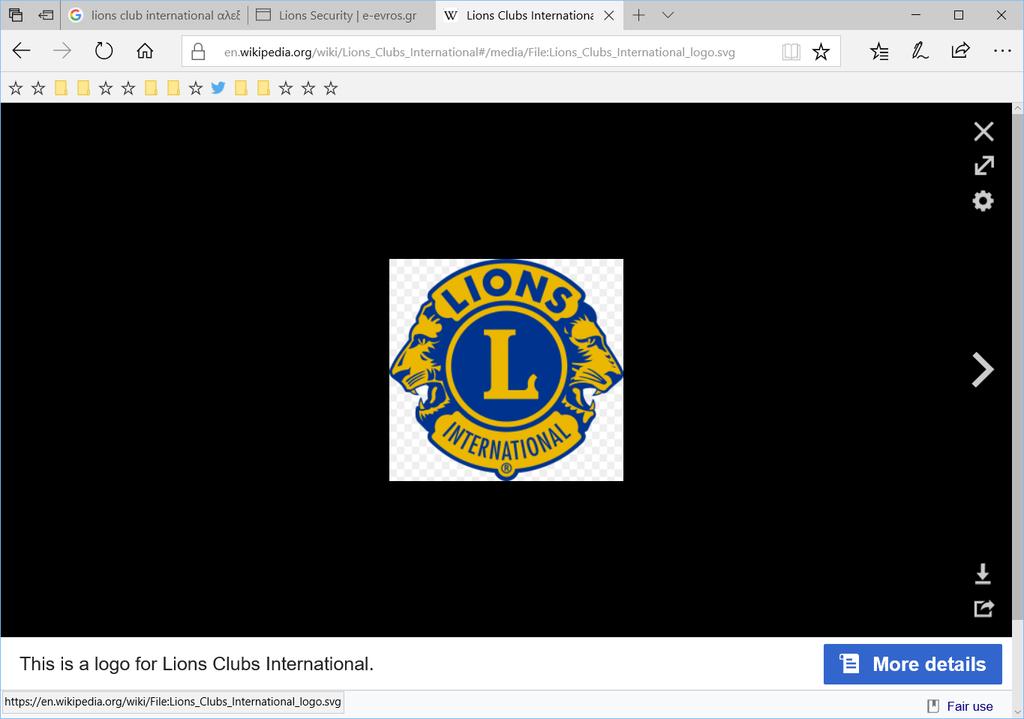This screenshot has width=1024, height=719.
Task: Open Edge settings and more menu
Action: click(x=1002, y=51)
